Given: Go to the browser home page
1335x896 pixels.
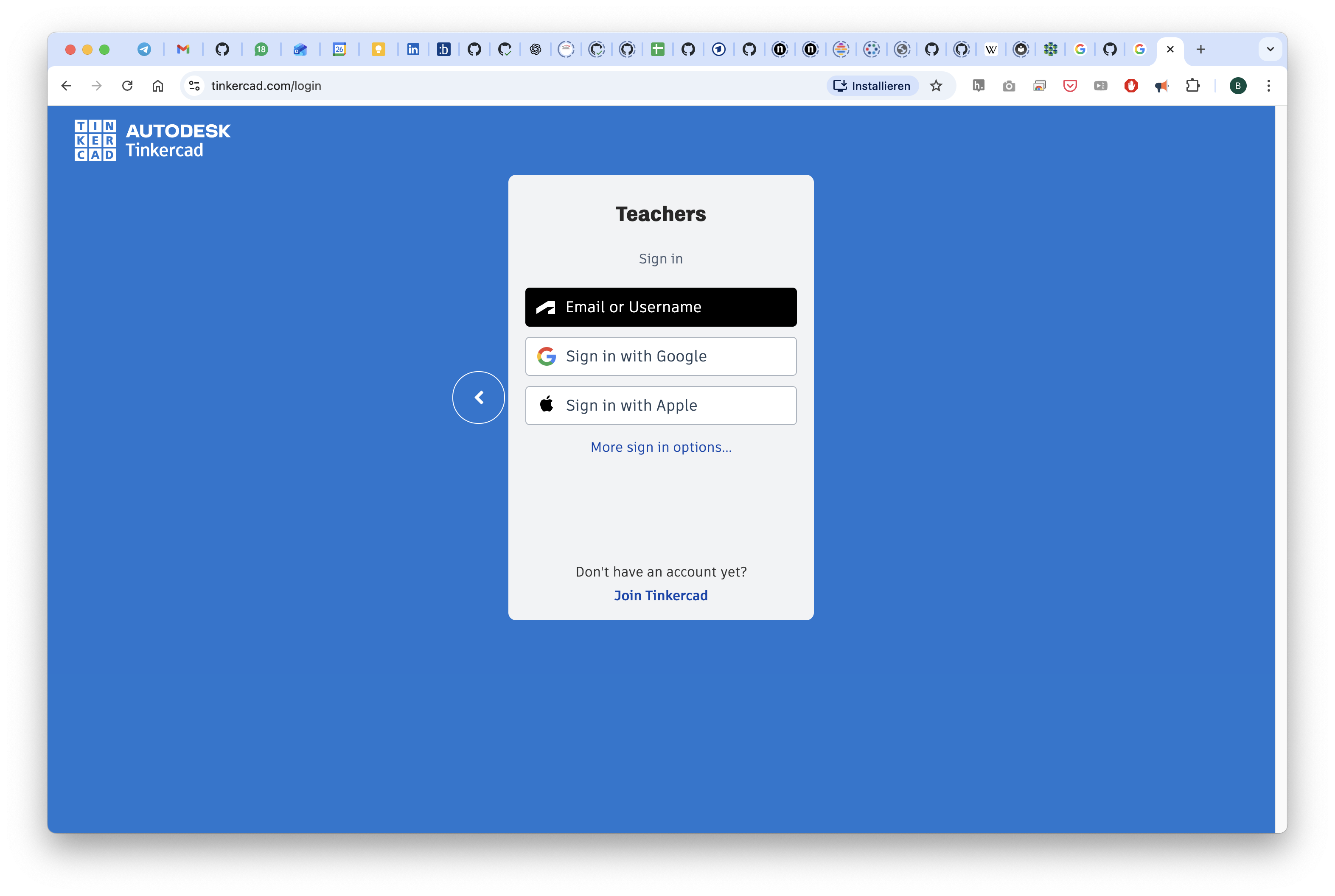Looking at the screenshot, I should (158, 86).
